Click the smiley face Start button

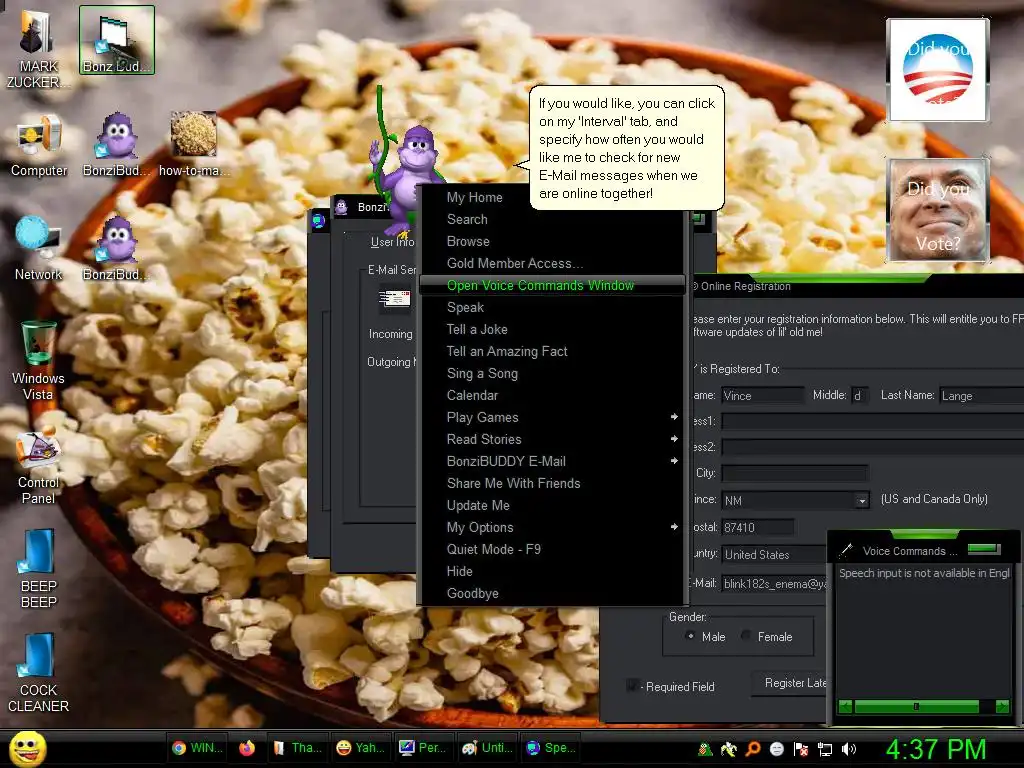(27, 748)
